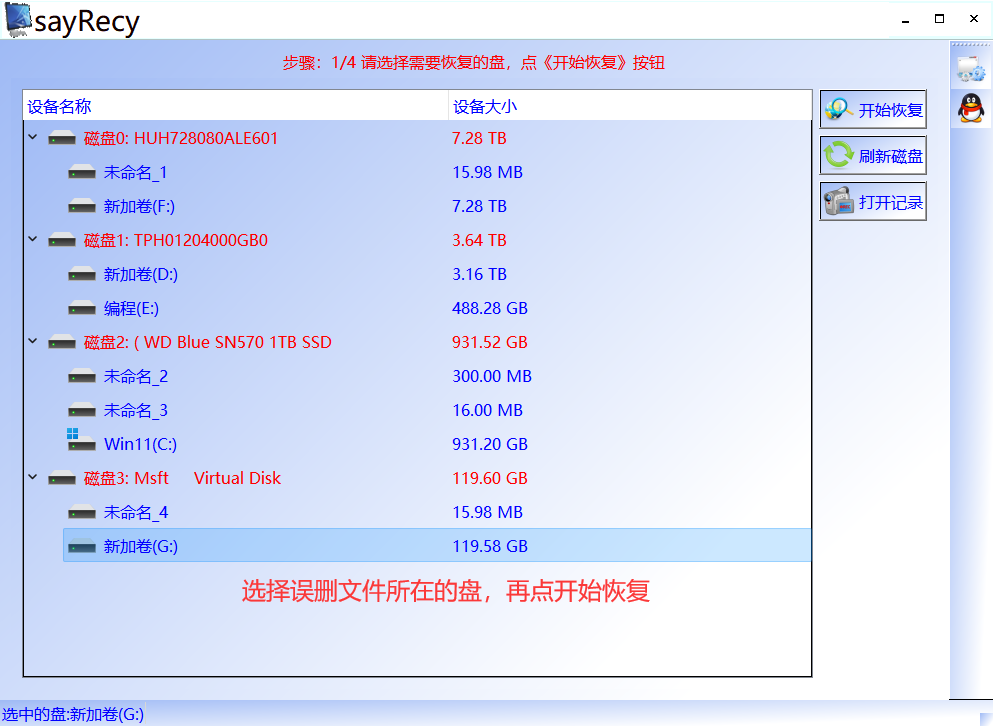Select drive icon for 磁盘2 WD Blue
This screenshot has height=726, width=993.
[x=62, y=342]
